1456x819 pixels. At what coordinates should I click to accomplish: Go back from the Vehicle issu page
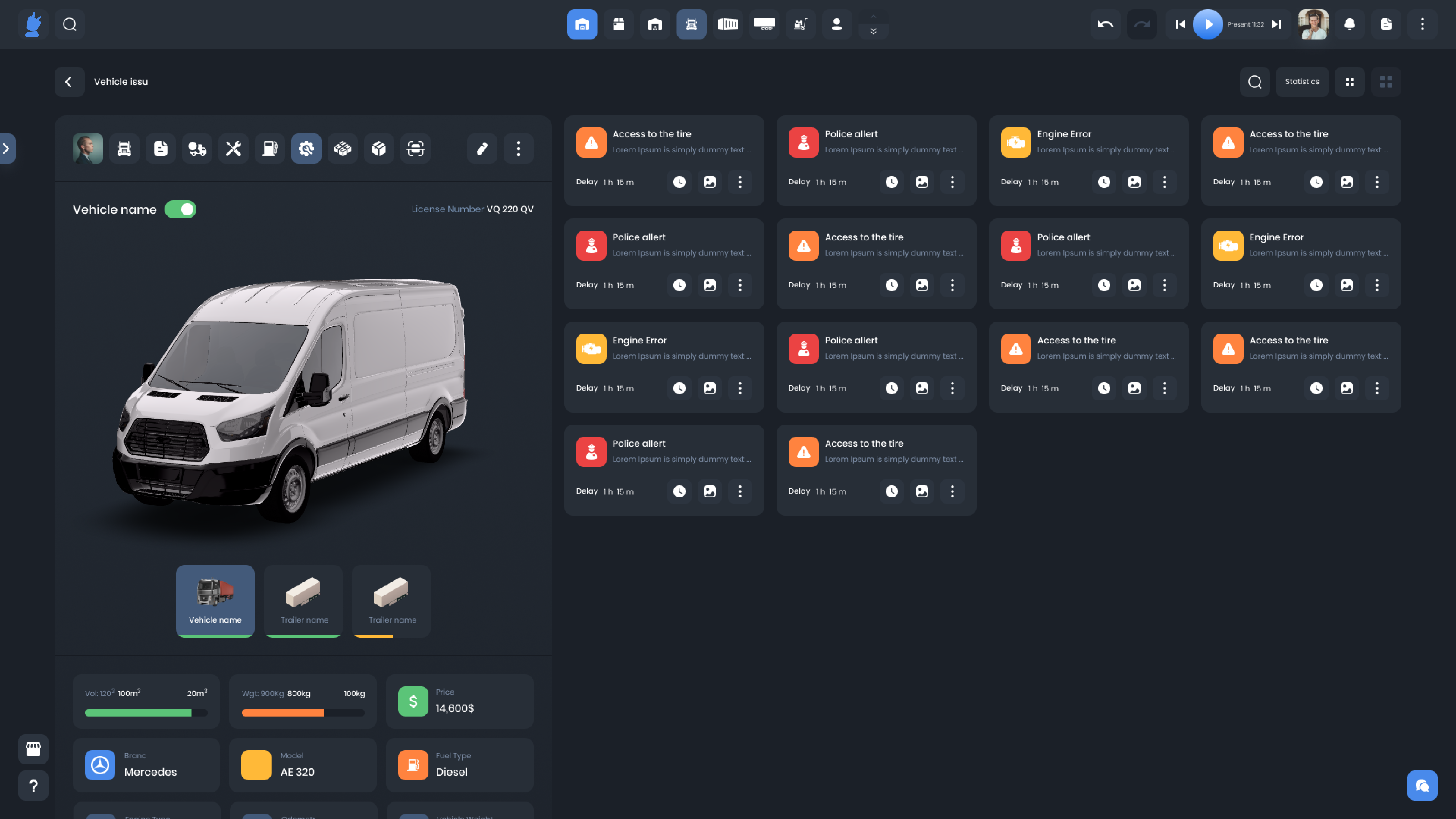[x=70, y=82]
